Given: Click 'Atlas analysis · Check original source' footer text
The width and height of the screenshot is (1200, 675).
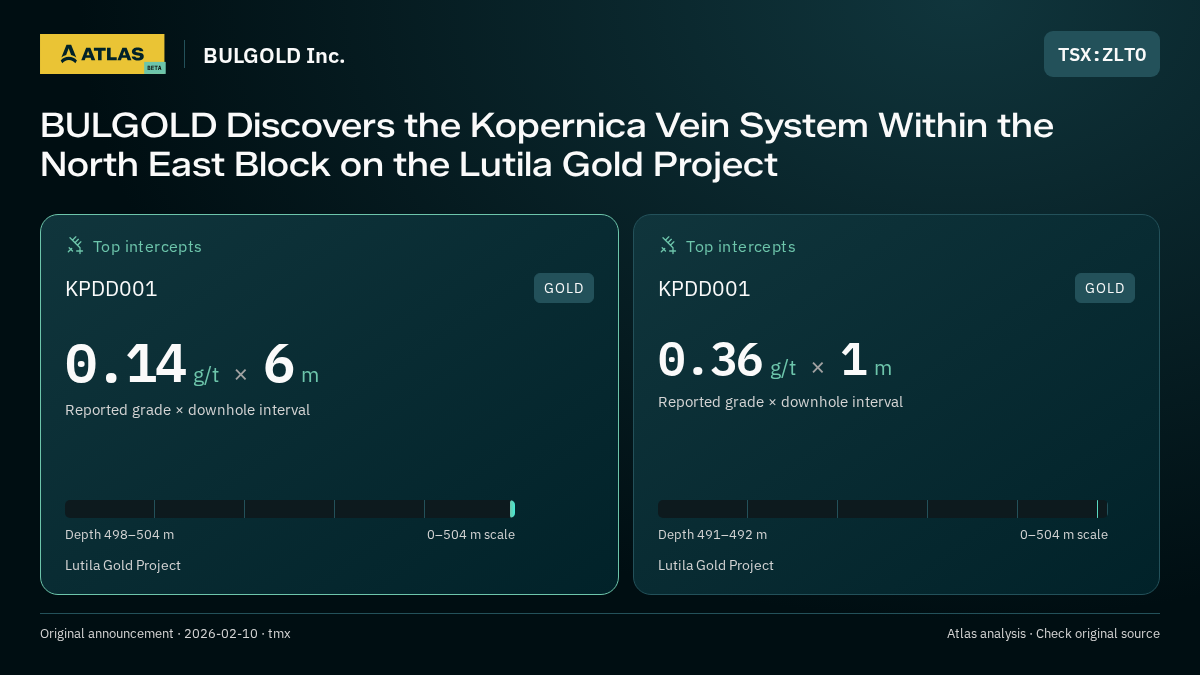Looking at the screenshot, I should tap(1053, 634).
